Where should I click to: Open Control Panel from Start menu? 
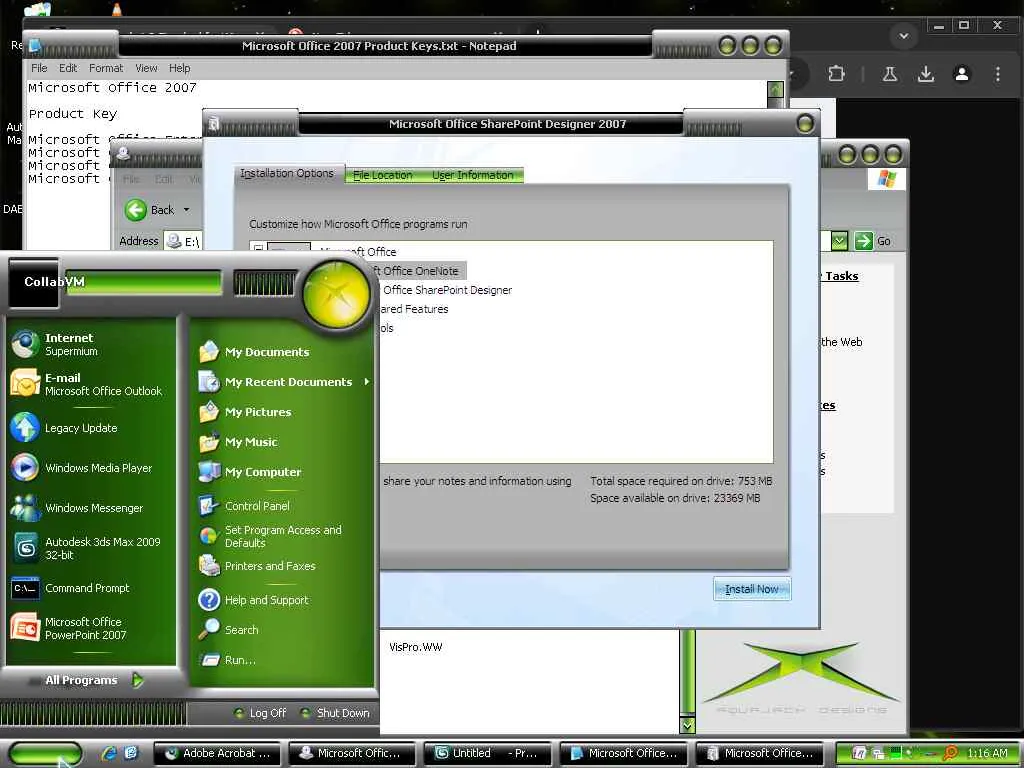245,506
